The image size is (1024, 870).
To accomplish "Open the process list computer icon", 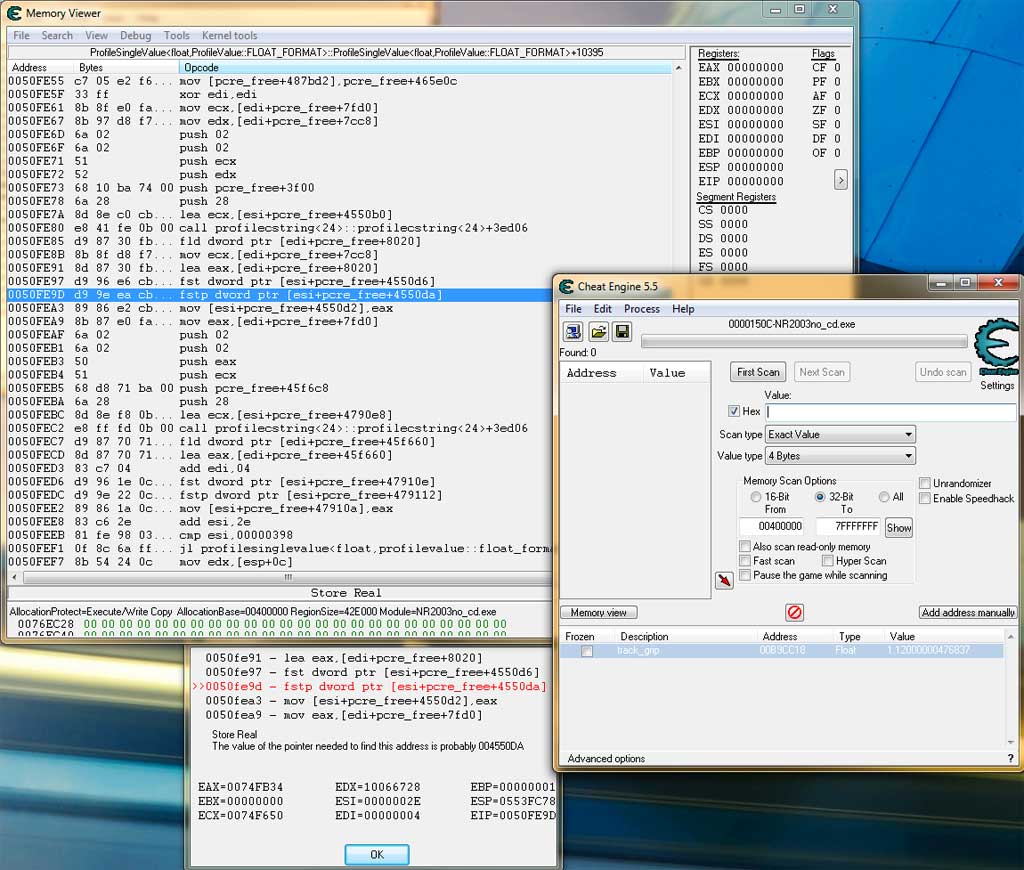I will pos(573,332).
